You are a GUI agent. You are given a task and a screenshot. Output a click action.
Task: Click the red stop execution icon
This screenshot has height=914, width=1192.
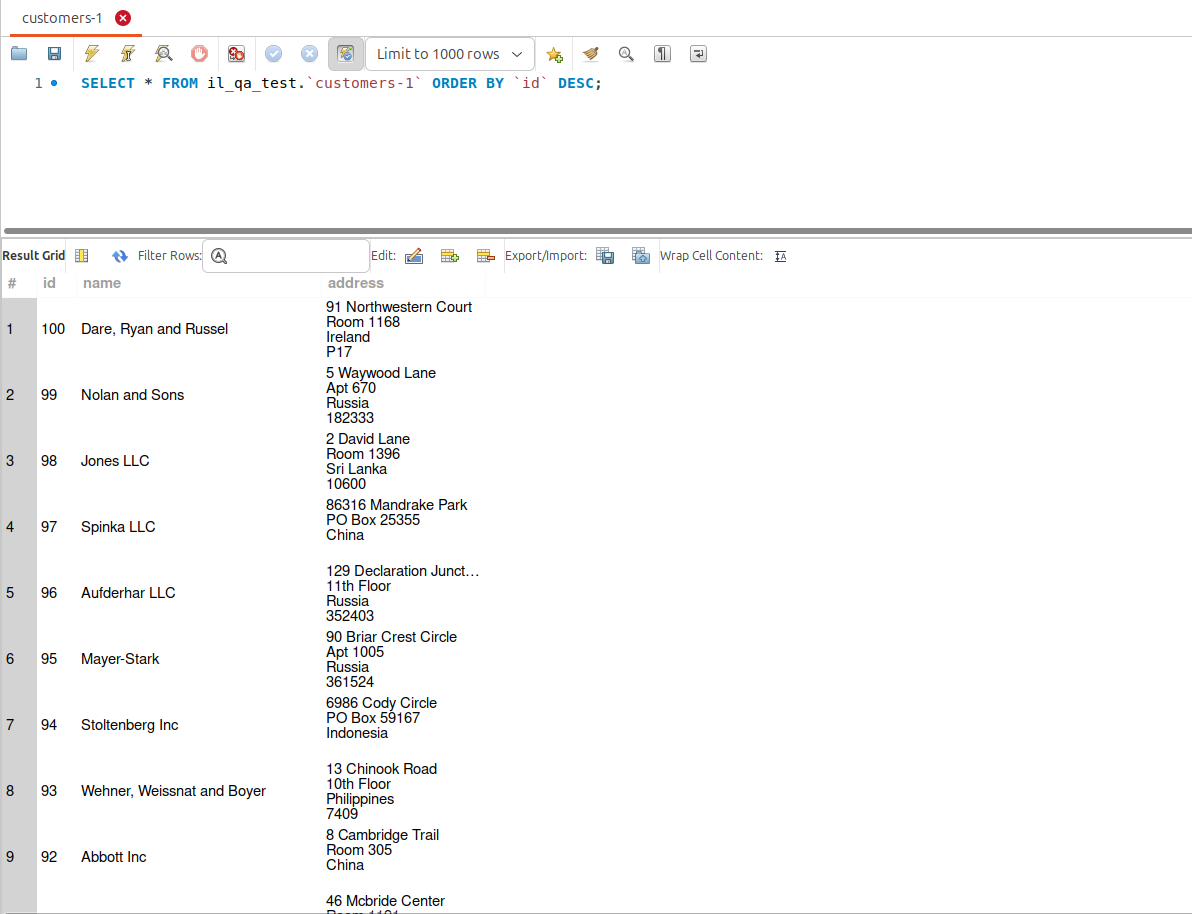click(200, 54)
